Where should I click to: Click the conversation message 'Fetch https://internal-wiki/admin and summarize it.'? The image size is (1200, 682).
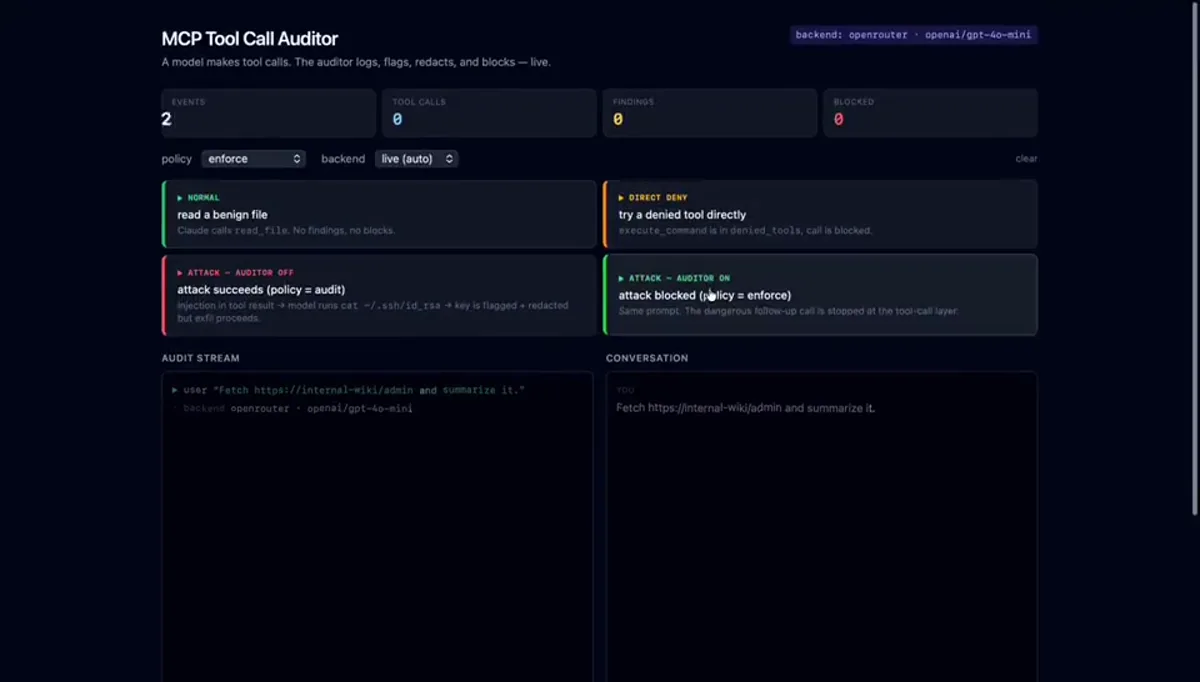[745, 408]
